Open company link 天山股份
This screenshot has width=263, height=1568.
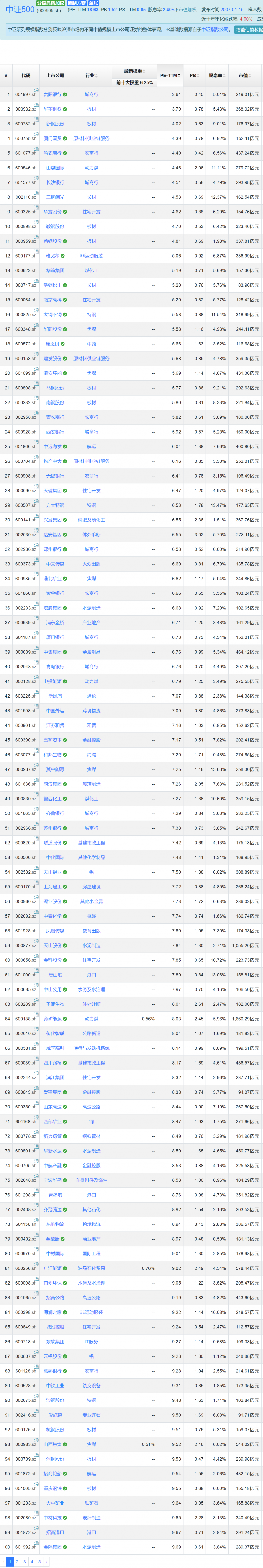(52, 945)
